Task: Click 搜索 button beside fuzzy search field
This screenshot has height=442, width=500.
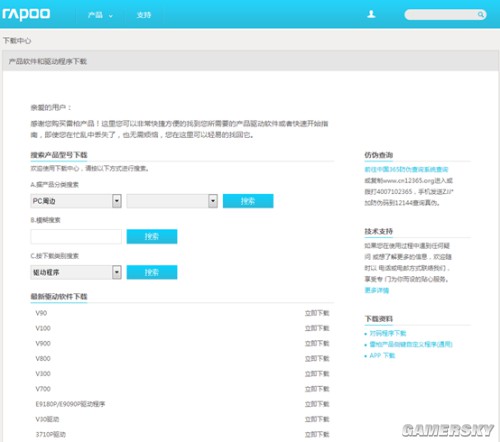Action: tap(152, 237)
